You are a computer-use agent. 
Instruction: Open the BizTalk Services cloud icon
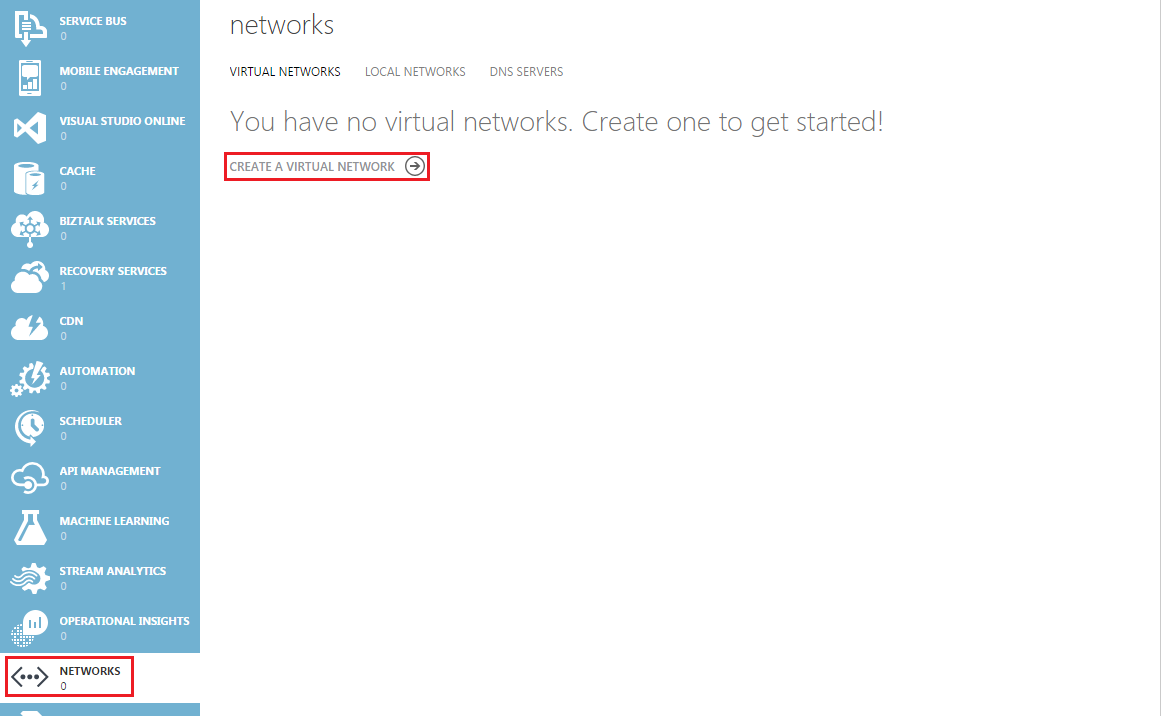(x=30, y=229)
